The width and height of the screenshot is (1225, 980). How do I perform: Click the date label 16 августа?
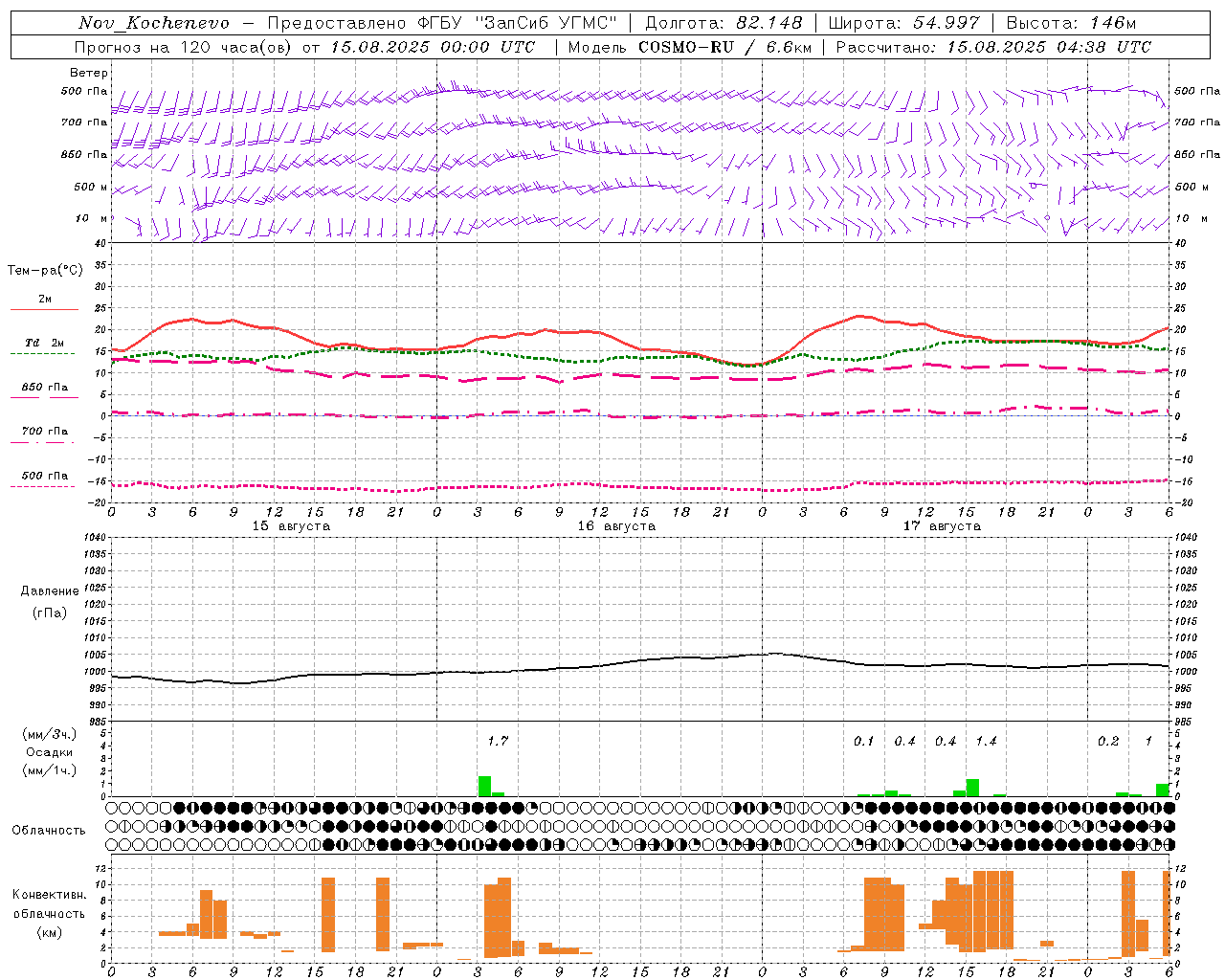tap(616, 526)
